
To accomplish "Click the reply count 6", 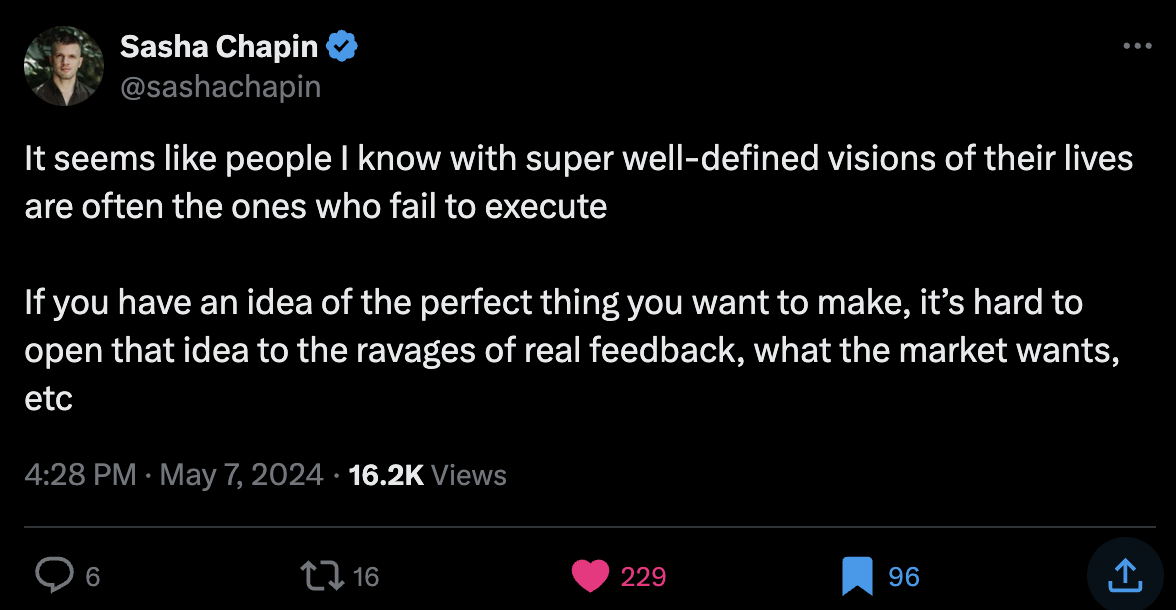I will [92, 576].
